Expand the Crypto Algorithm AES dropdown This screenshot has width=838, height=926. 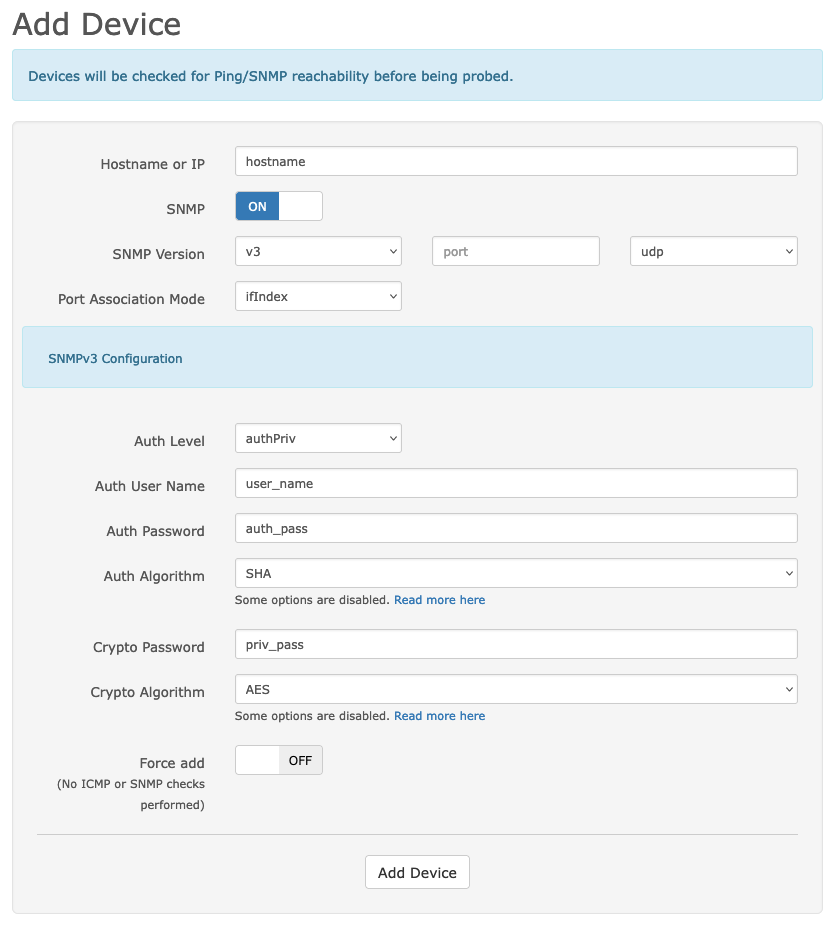pos(515,690)
